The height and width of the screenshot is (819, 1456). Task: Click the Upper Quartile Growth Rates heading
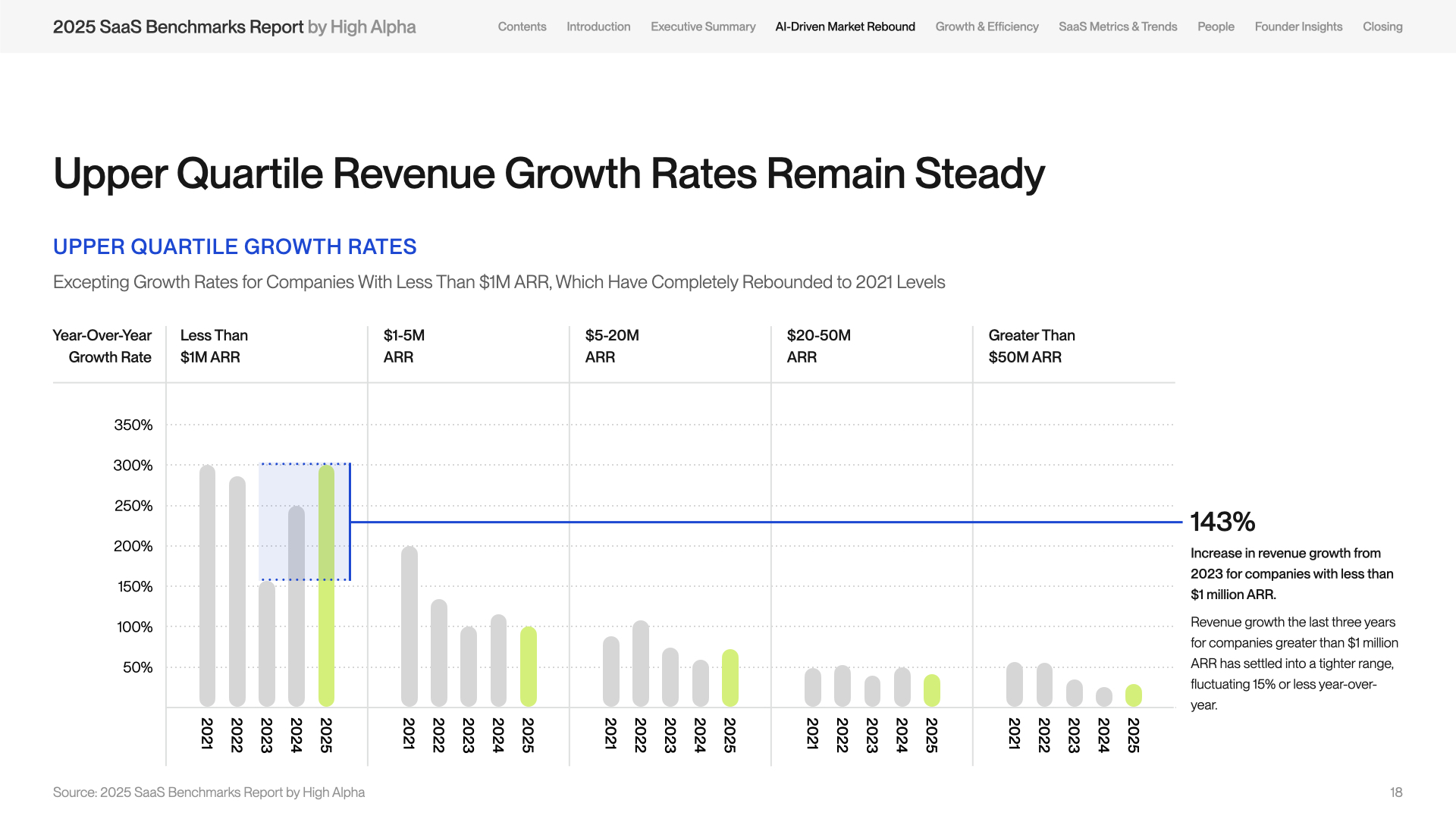click(x=234, y=246)
